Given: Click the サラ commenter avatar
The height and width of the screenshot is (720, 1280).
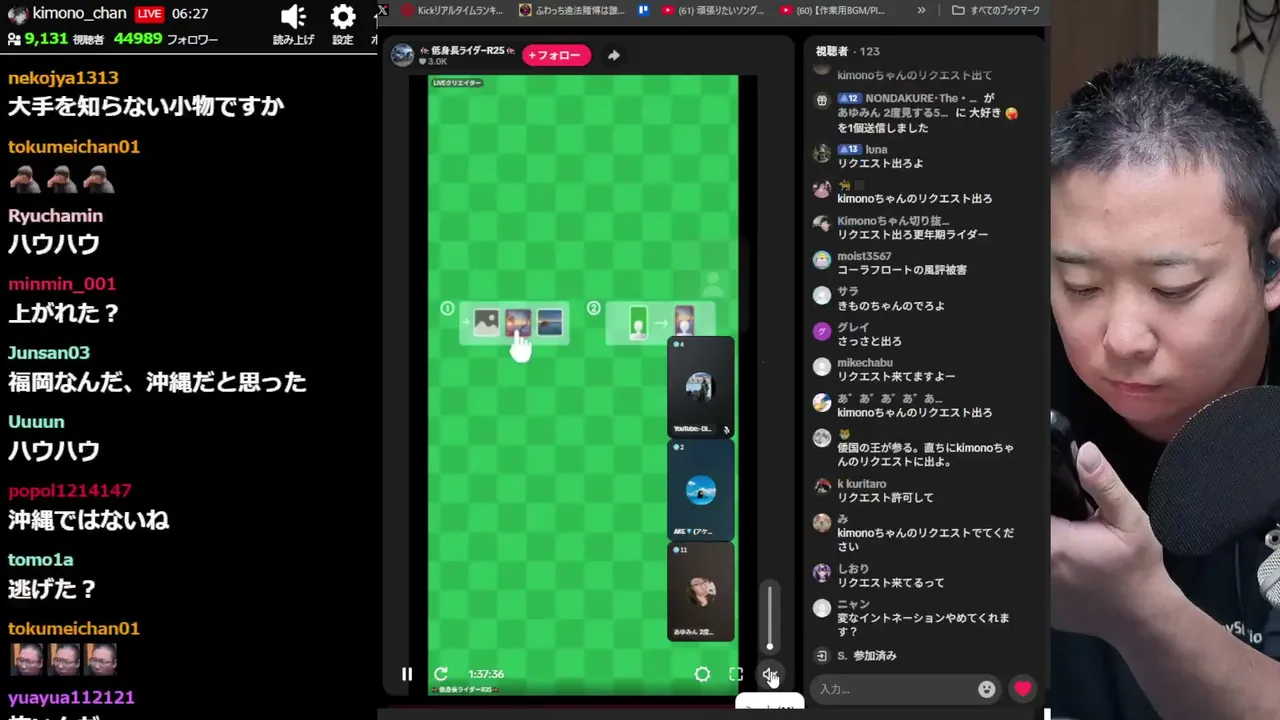Looking at the screenshot, I should click(x=822, y=295).
